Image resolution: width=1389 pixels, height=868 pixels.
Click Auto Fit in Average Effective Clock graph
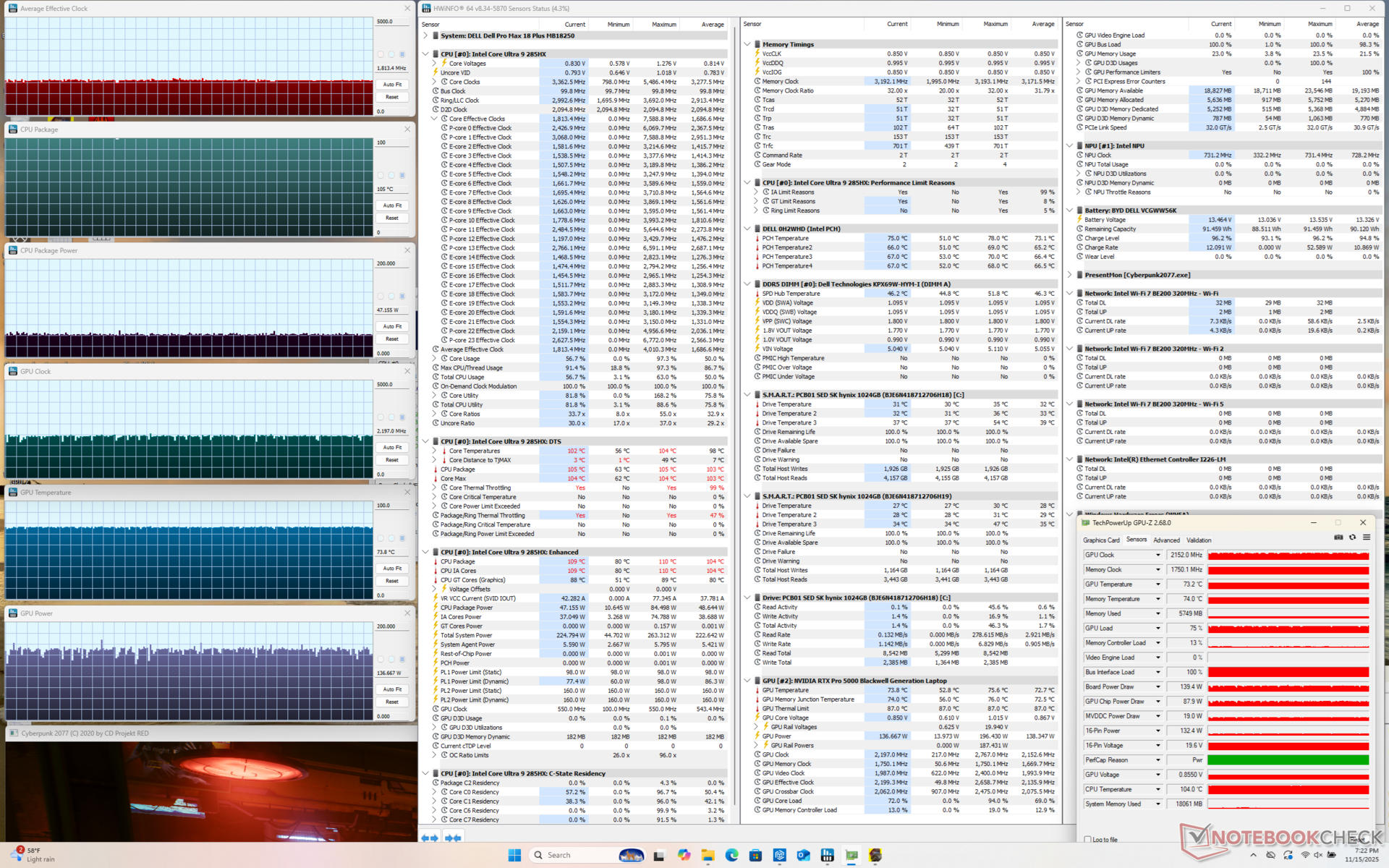(x=392, y=85)
